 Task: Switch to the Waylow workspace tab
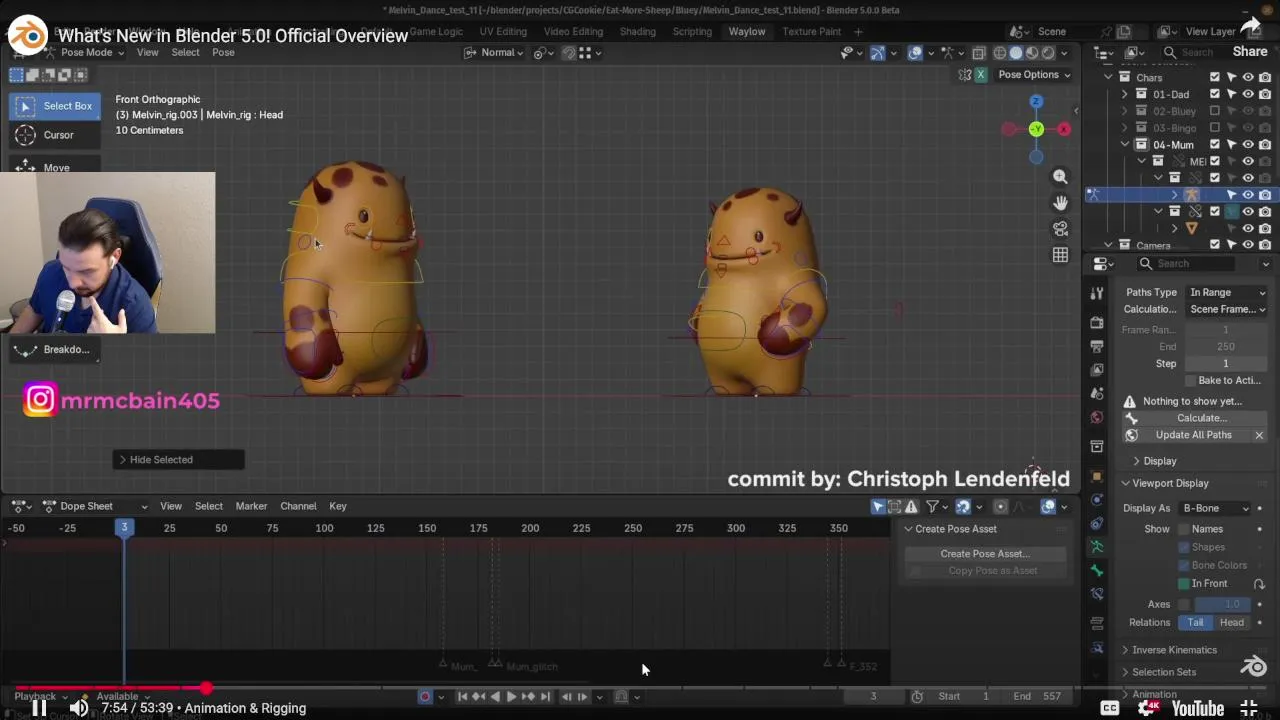(746, 32)
